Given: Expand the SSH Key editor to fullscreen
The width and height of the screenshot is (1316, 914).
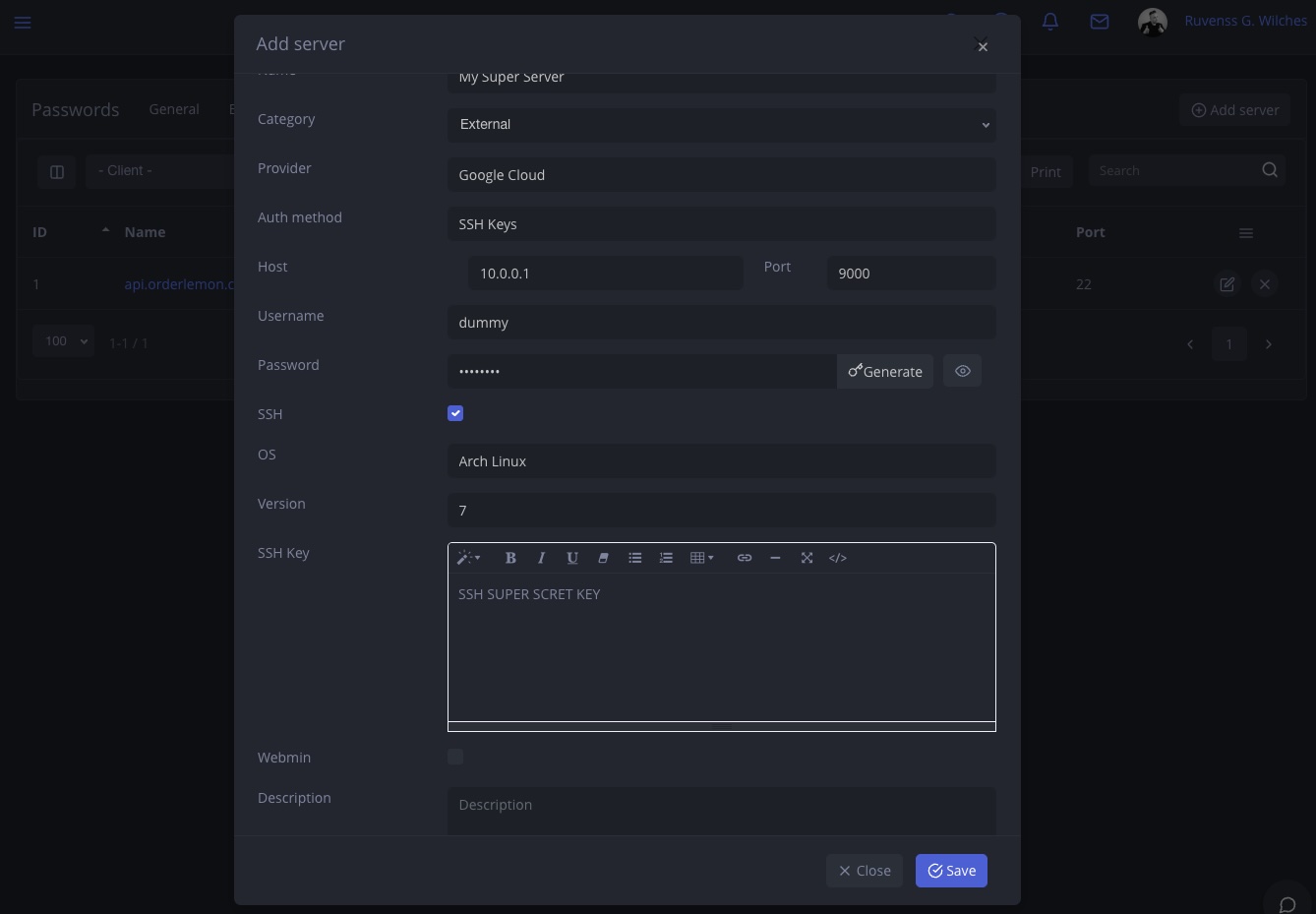Looking at the screenshot, I should tap(807, 558).
